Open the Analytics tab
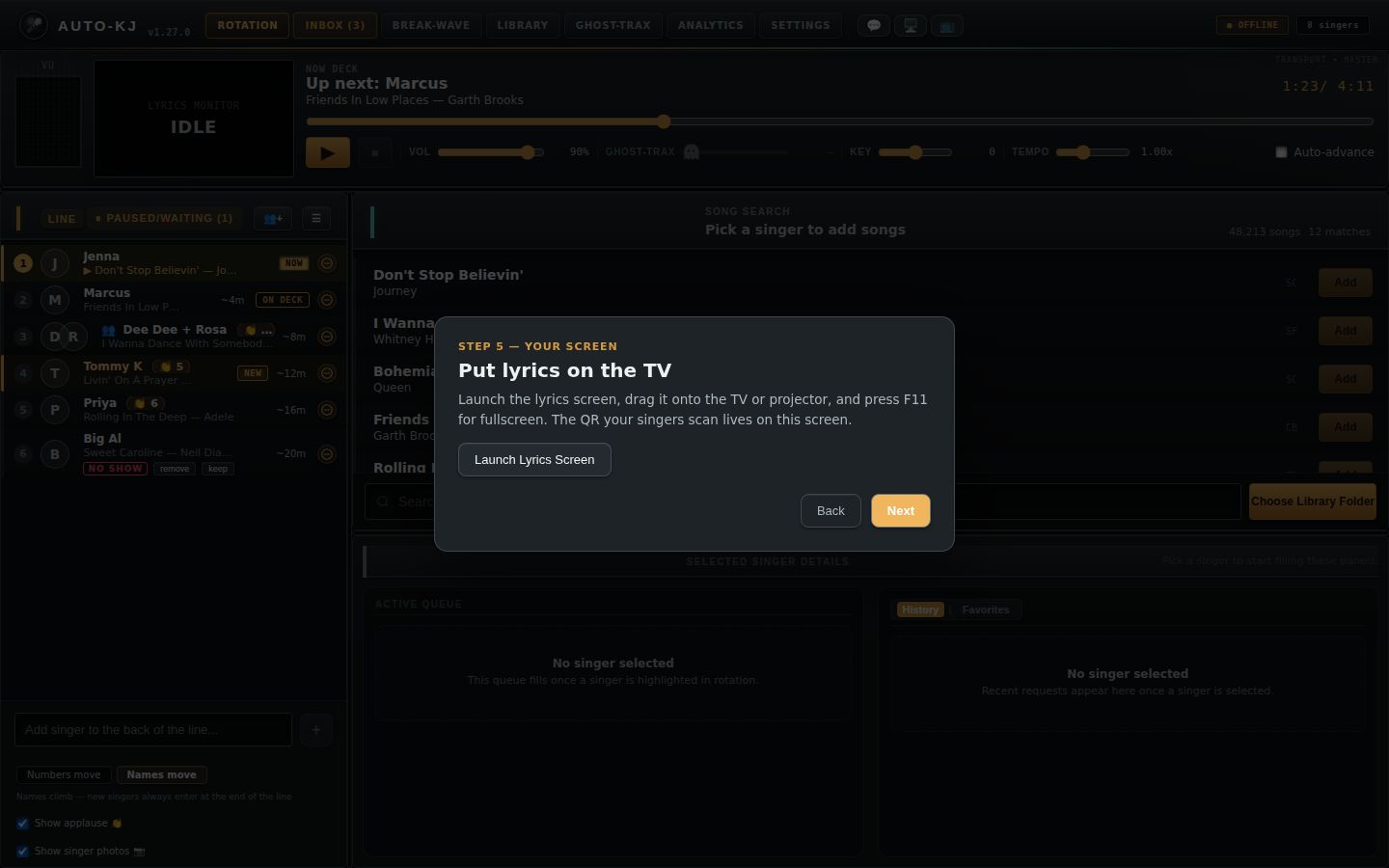 coord(711,26)
